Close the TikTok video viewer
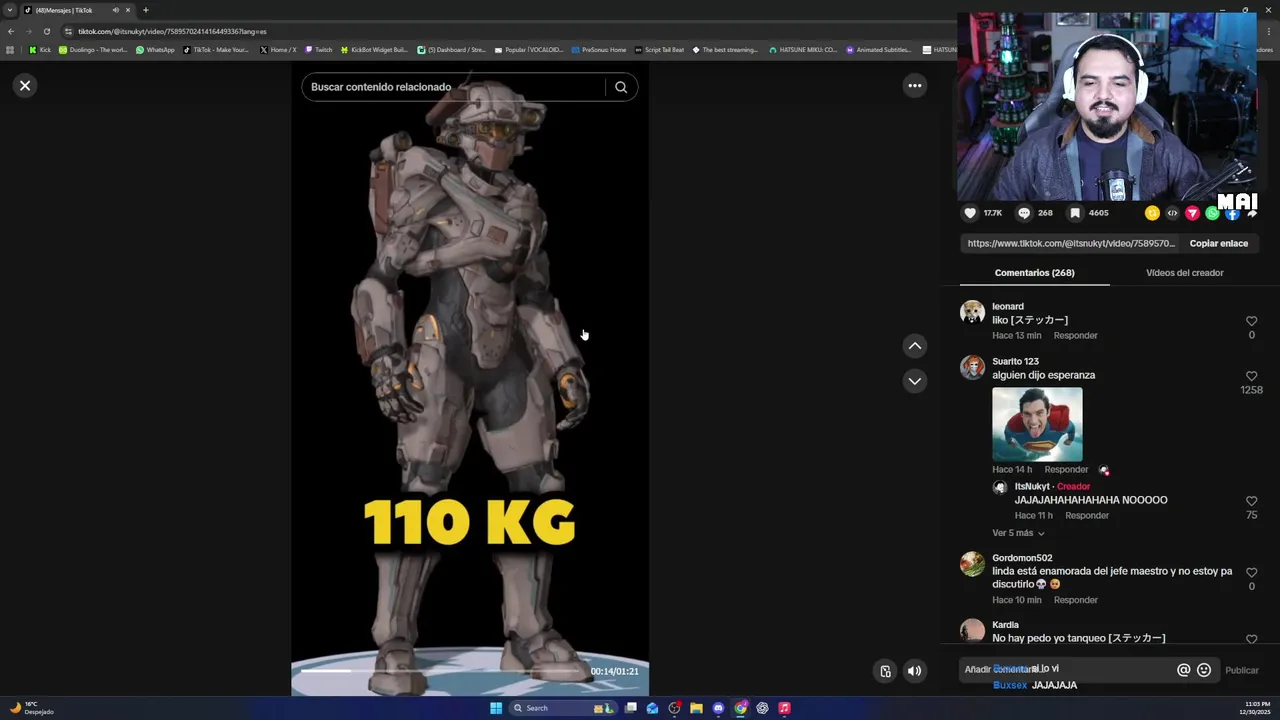This screenshot has width=1280, height=720. (x=25, y=86)
